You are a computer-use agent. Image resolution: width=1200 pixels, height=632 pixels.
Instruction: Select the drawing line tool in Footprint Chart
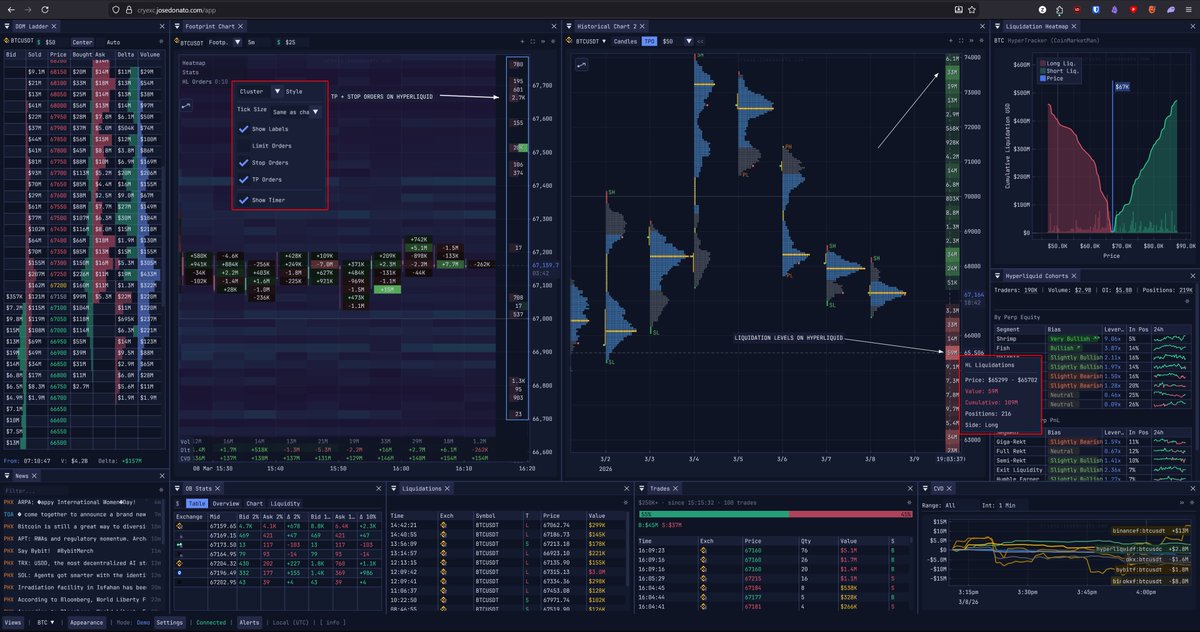pyautogui.click(x=188, y=105)
